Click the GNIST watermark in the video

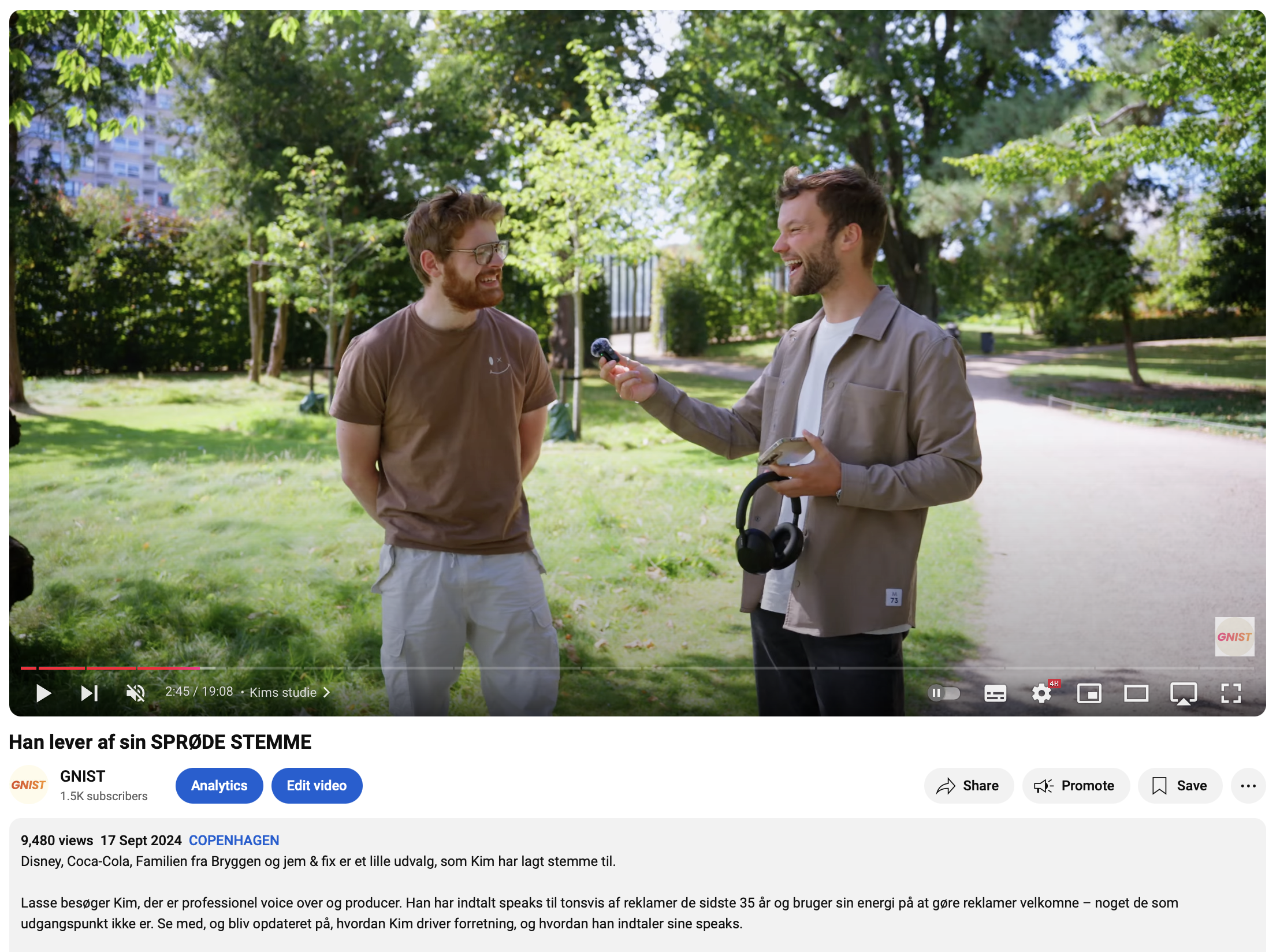point(1234,637)
